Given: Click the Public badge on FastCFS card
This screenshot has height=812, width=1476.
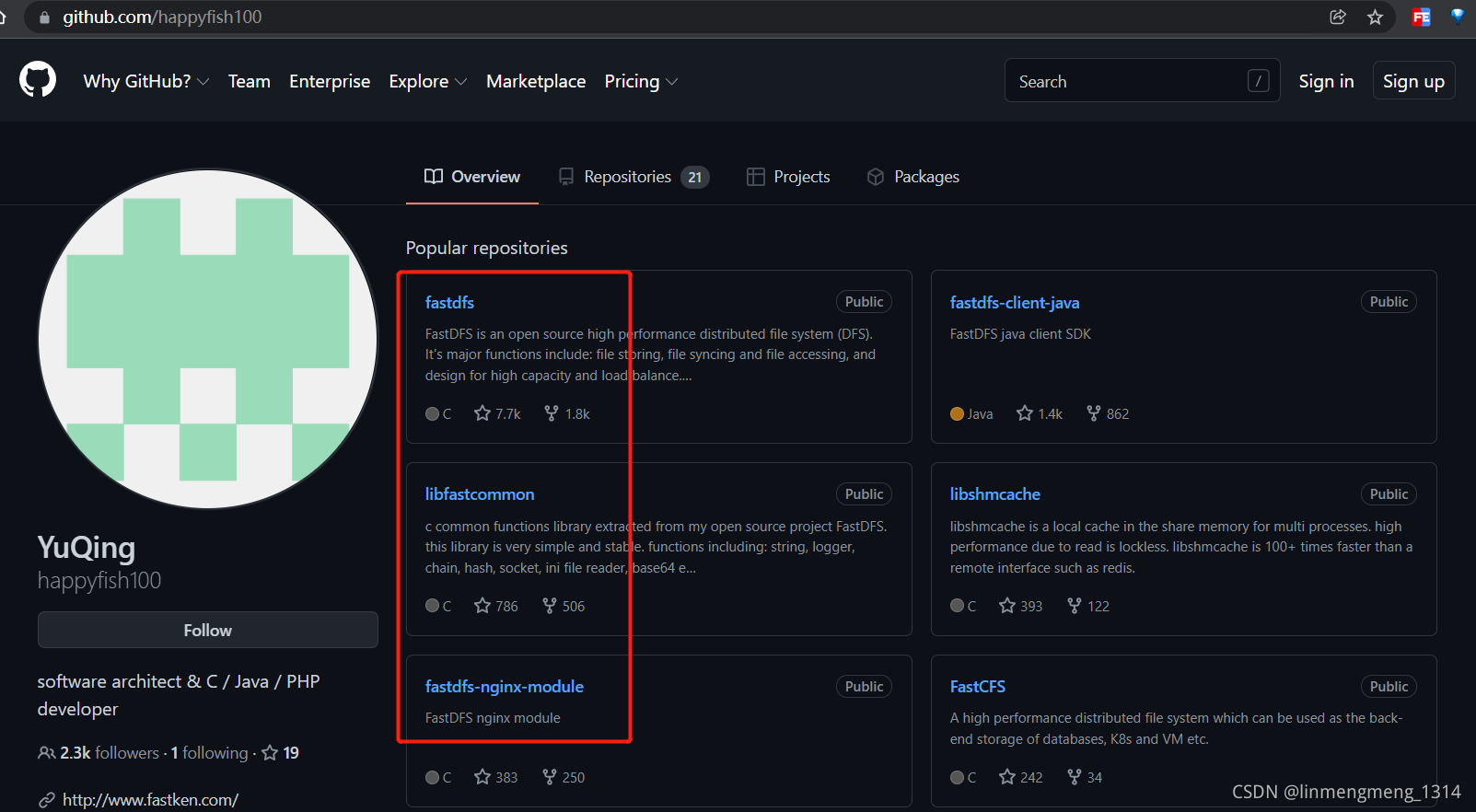Looking at the screenshot, I should click(x=1389, y=687).
